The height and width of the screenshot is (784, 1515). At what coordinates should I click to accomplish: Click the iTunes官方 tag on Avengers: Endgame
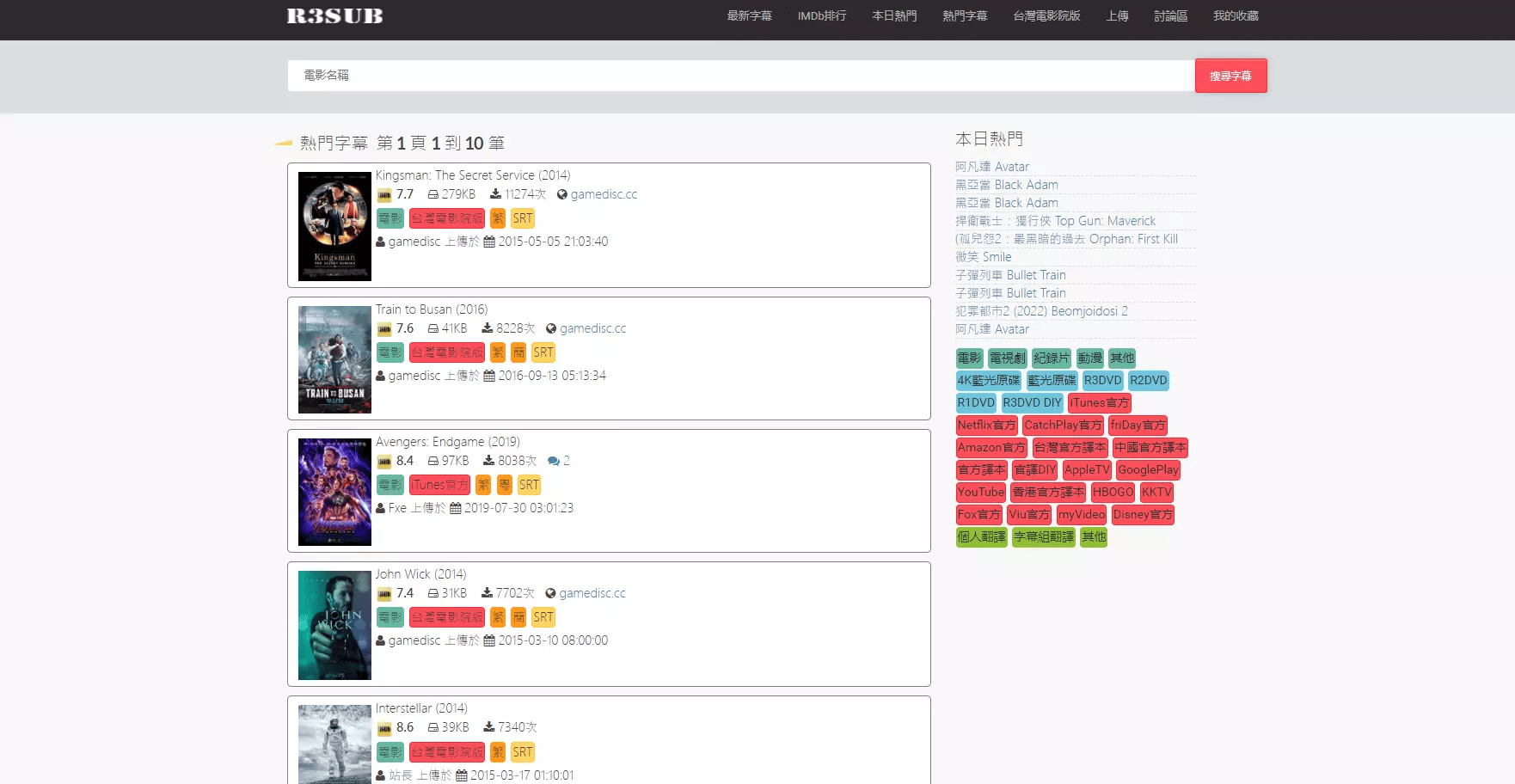[439, 485]
